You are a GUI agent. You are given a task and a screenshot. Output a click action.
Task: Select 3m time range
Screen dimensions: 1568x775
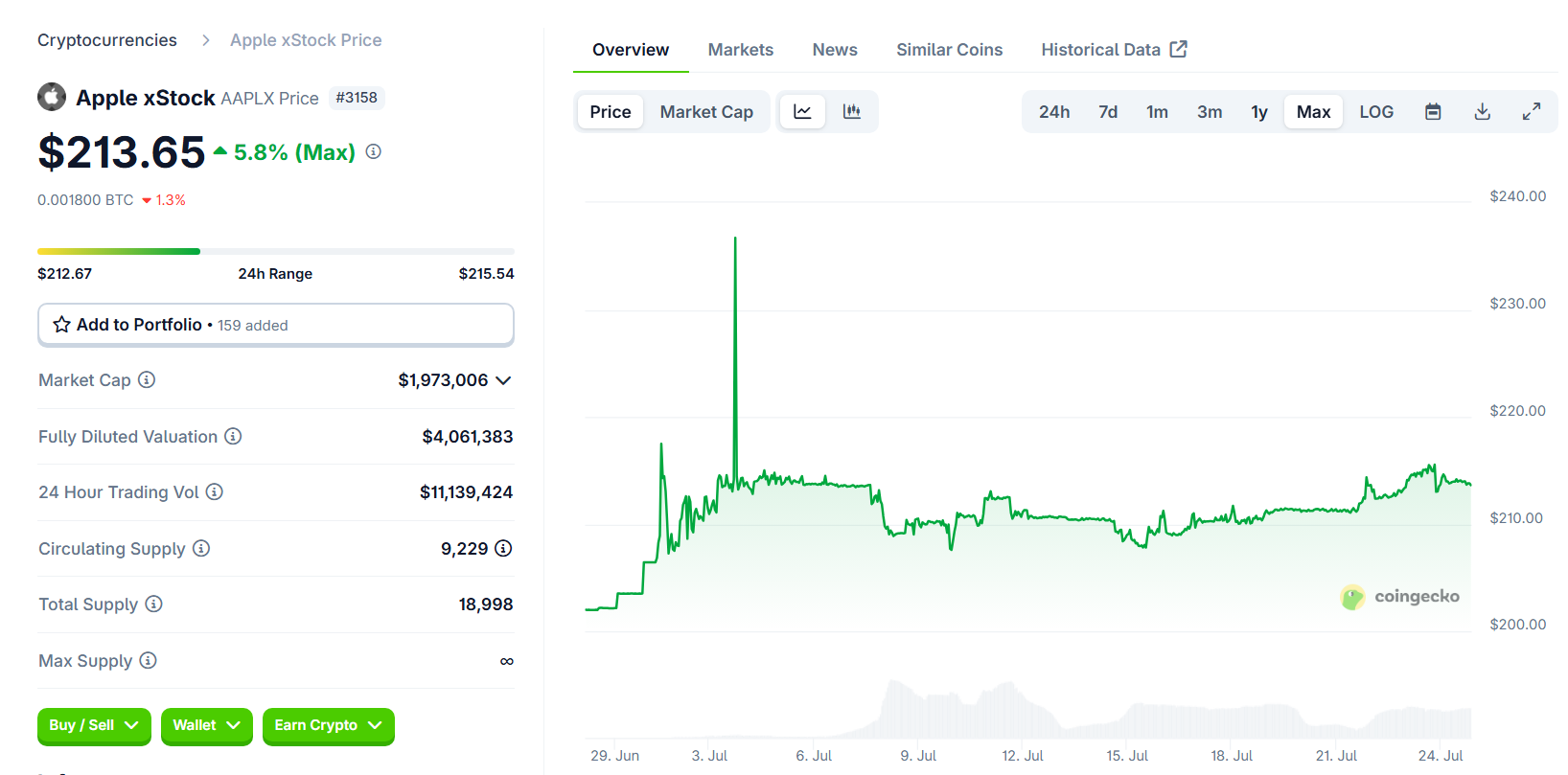click(1210, 112)
